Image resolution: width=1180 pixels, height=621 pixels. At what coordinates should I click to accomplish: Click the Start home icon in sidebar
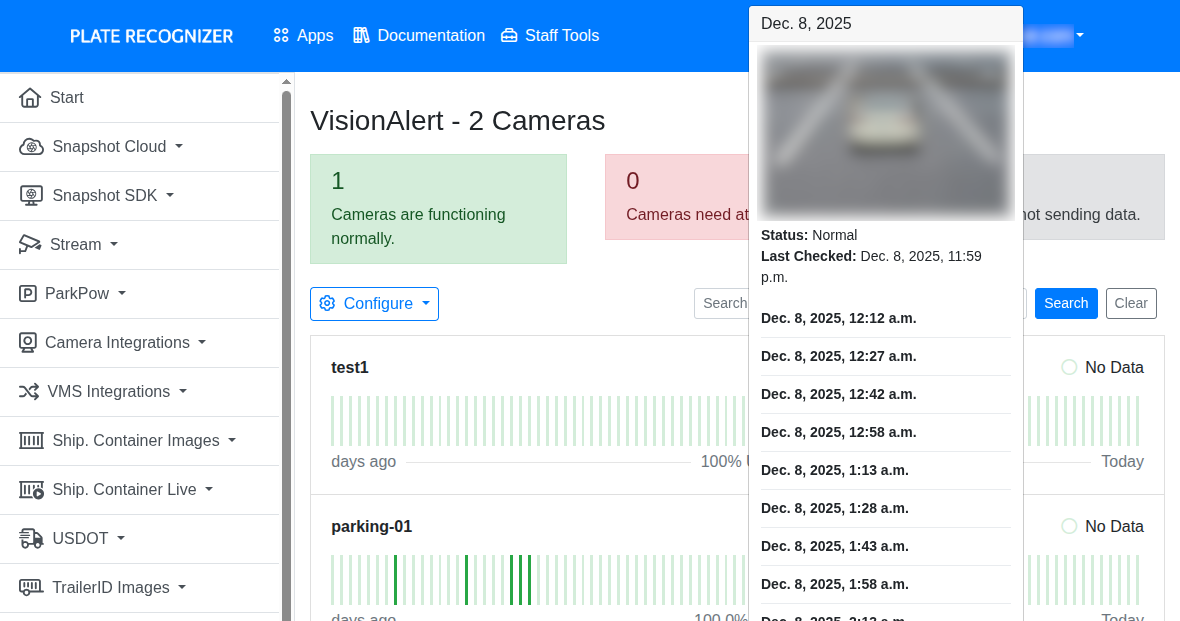[30, 98]
